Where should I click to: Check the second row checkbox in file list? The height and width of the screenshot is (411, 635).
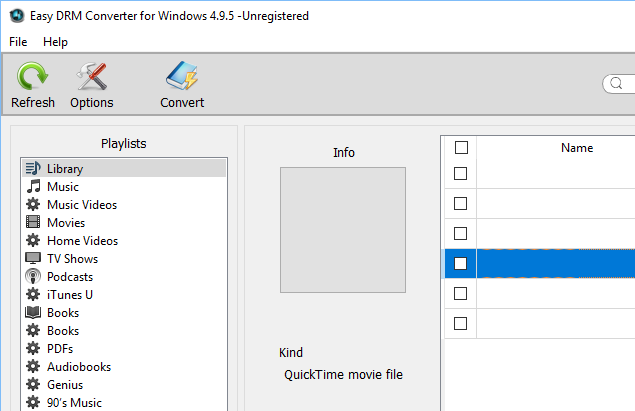click(460, 203)
